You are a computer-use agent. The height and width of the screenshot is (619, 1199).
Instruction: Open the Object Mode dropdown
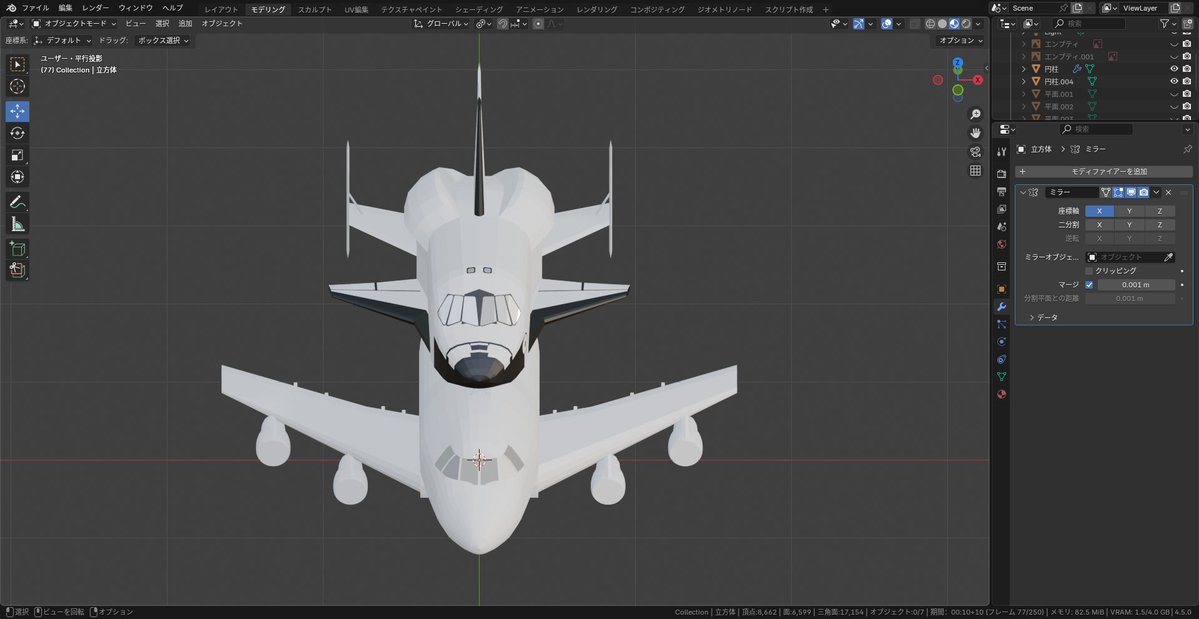[x=74, y=24]
